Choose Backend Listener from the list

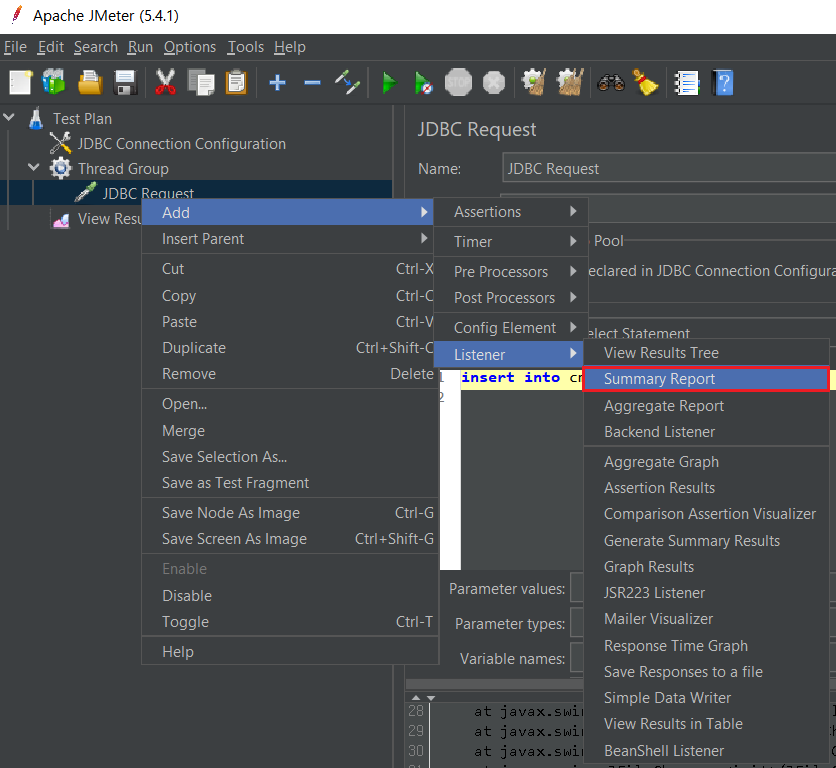706,431
